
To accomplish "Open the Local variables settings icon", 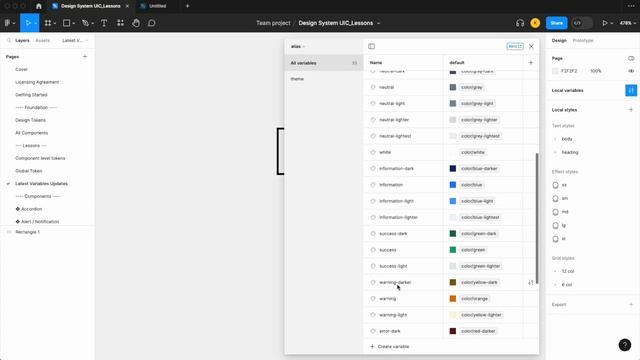I will [x=631, y=90].
